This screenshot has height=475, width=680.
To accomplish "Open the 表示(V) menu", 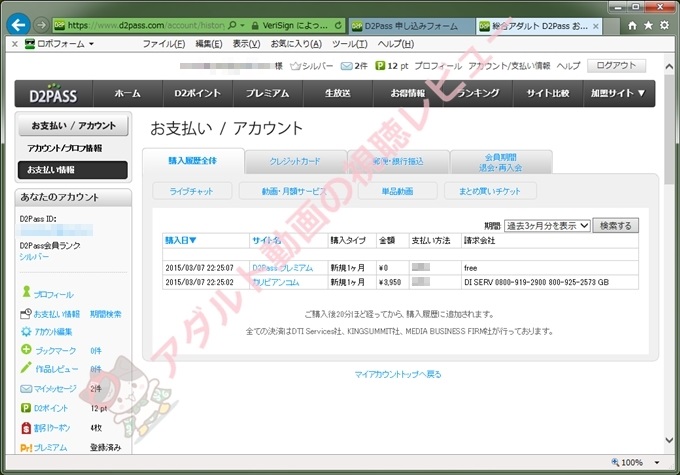I will click(246, 44).
